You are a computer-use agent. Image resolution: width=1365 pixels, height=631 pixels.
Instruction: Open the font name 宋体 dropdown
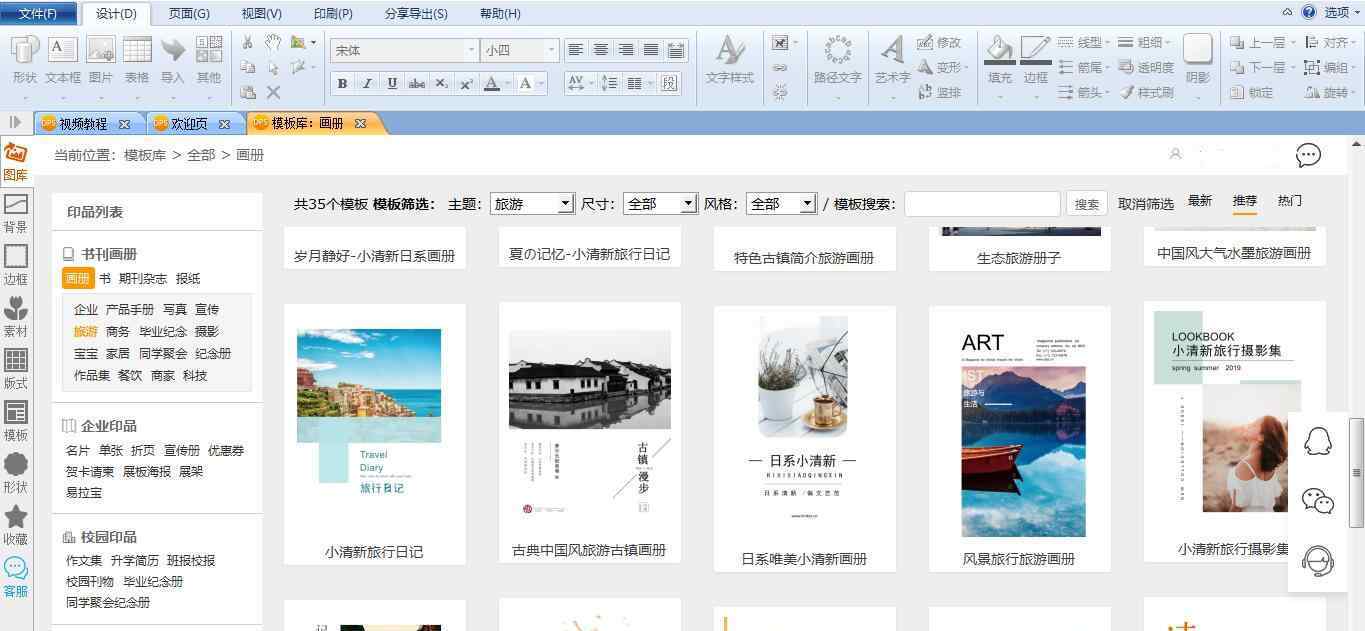pos(471,50)
